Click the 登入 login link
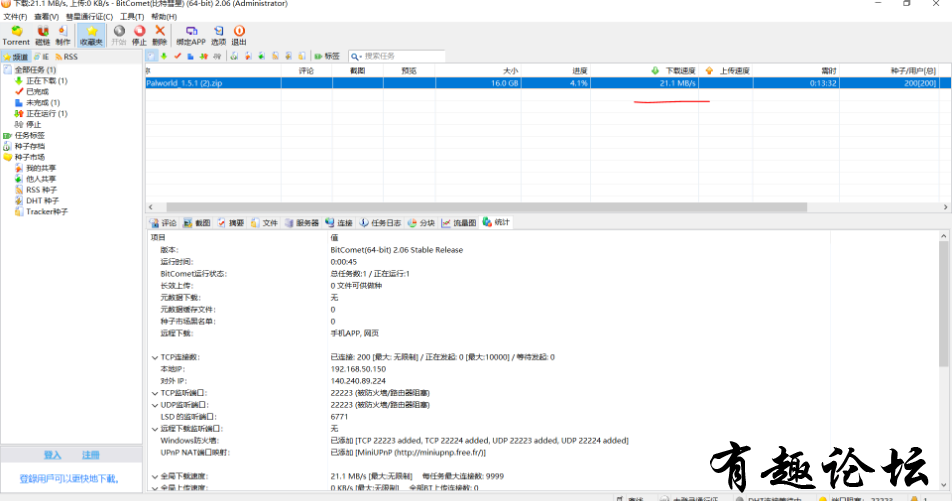Screen dimensions: 952x501 pos(52,455)
